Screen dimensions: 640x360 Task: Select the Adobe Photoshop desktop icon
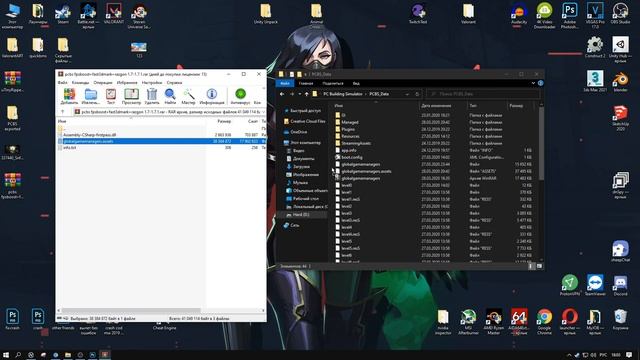(x=569, y=16)
